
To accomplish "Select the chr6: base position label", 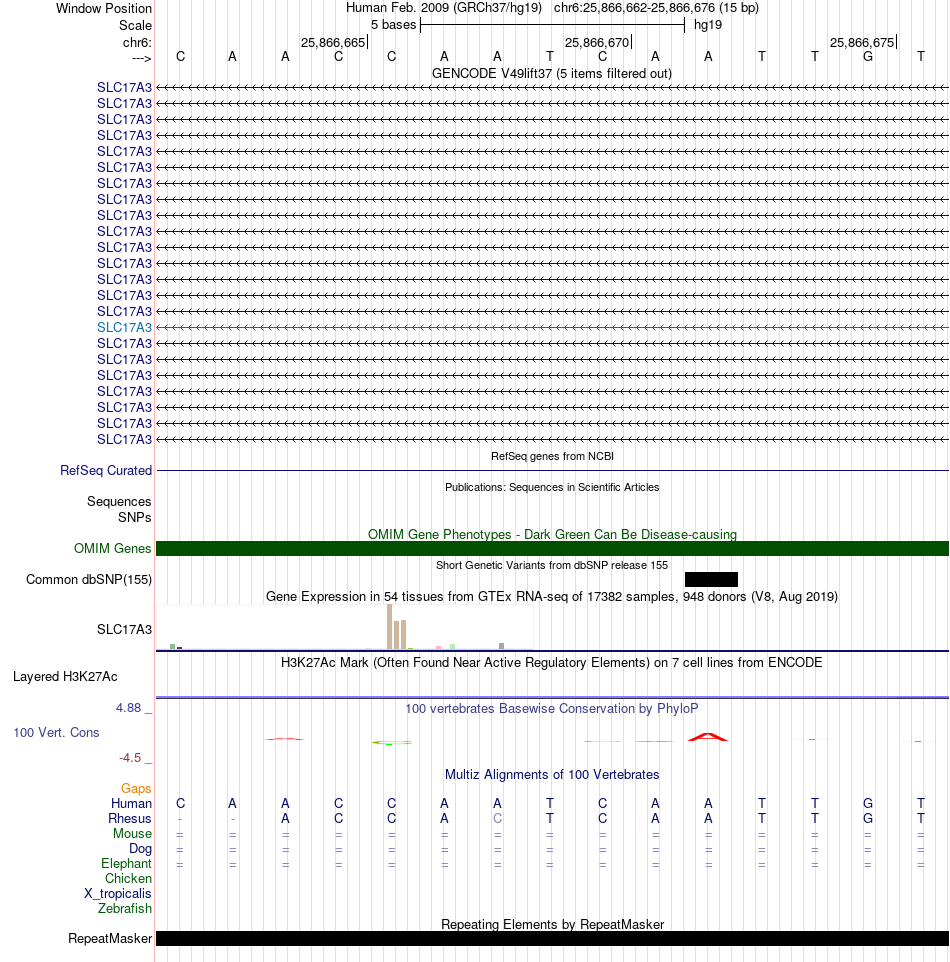I will (x=137, y=42).
